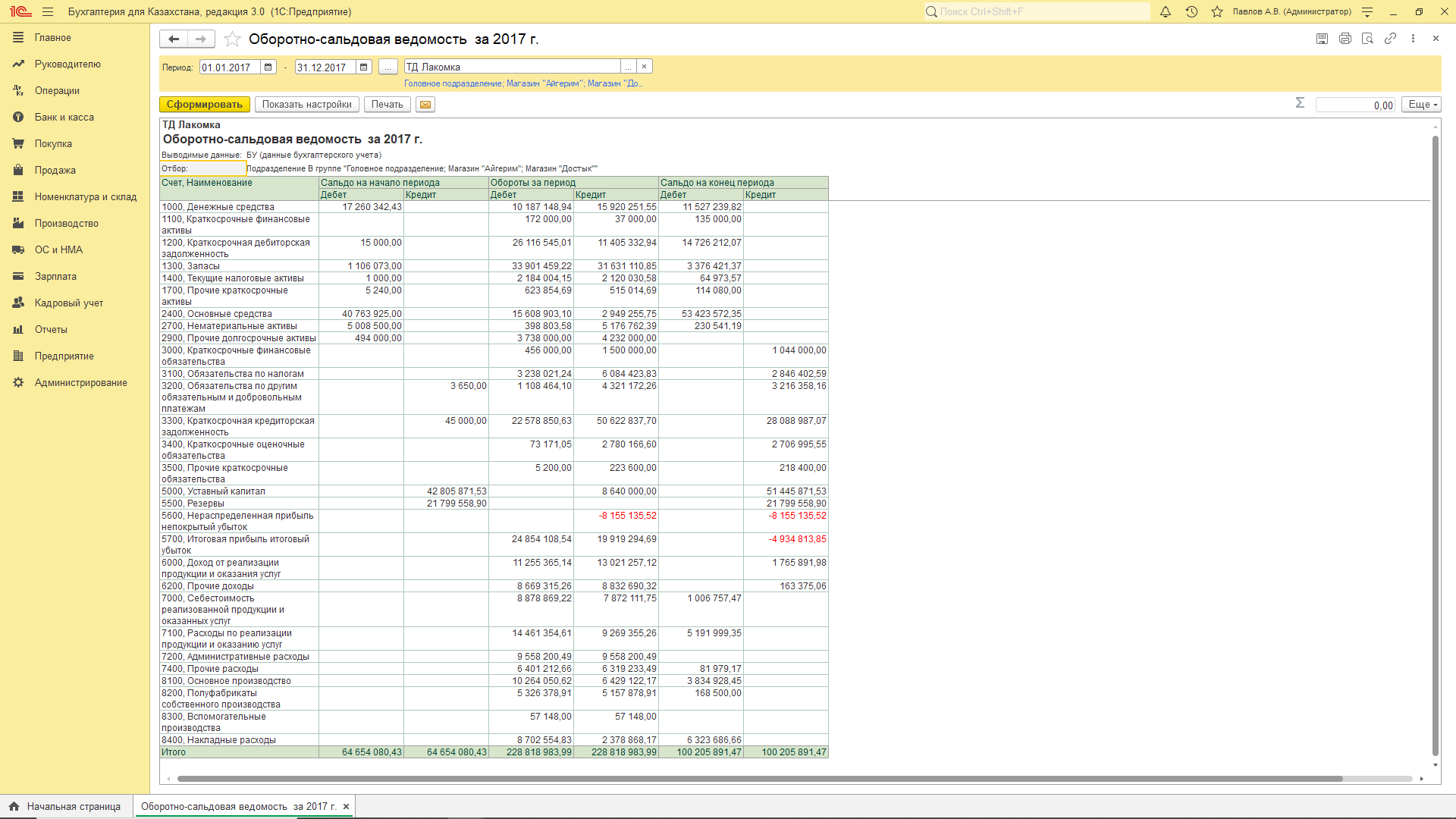Click the printer icon in header
Viewport: 1456px width, 819px height.
1345,39
